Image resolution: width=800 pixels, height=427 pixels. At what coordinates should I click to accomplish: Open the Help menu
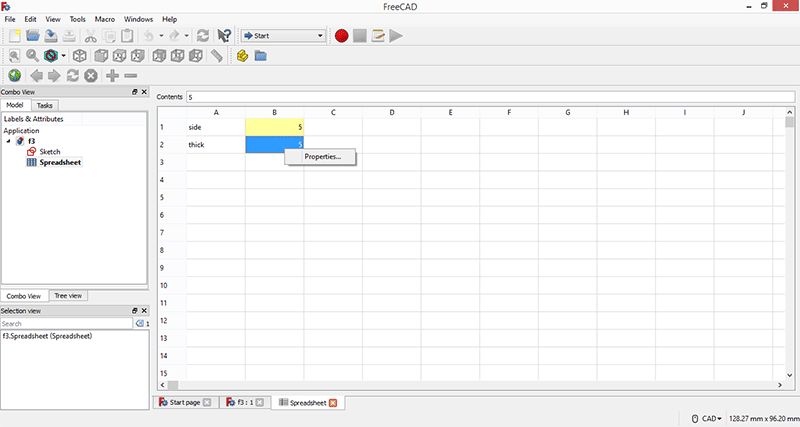pyautogui.click(x=169, y=19)
